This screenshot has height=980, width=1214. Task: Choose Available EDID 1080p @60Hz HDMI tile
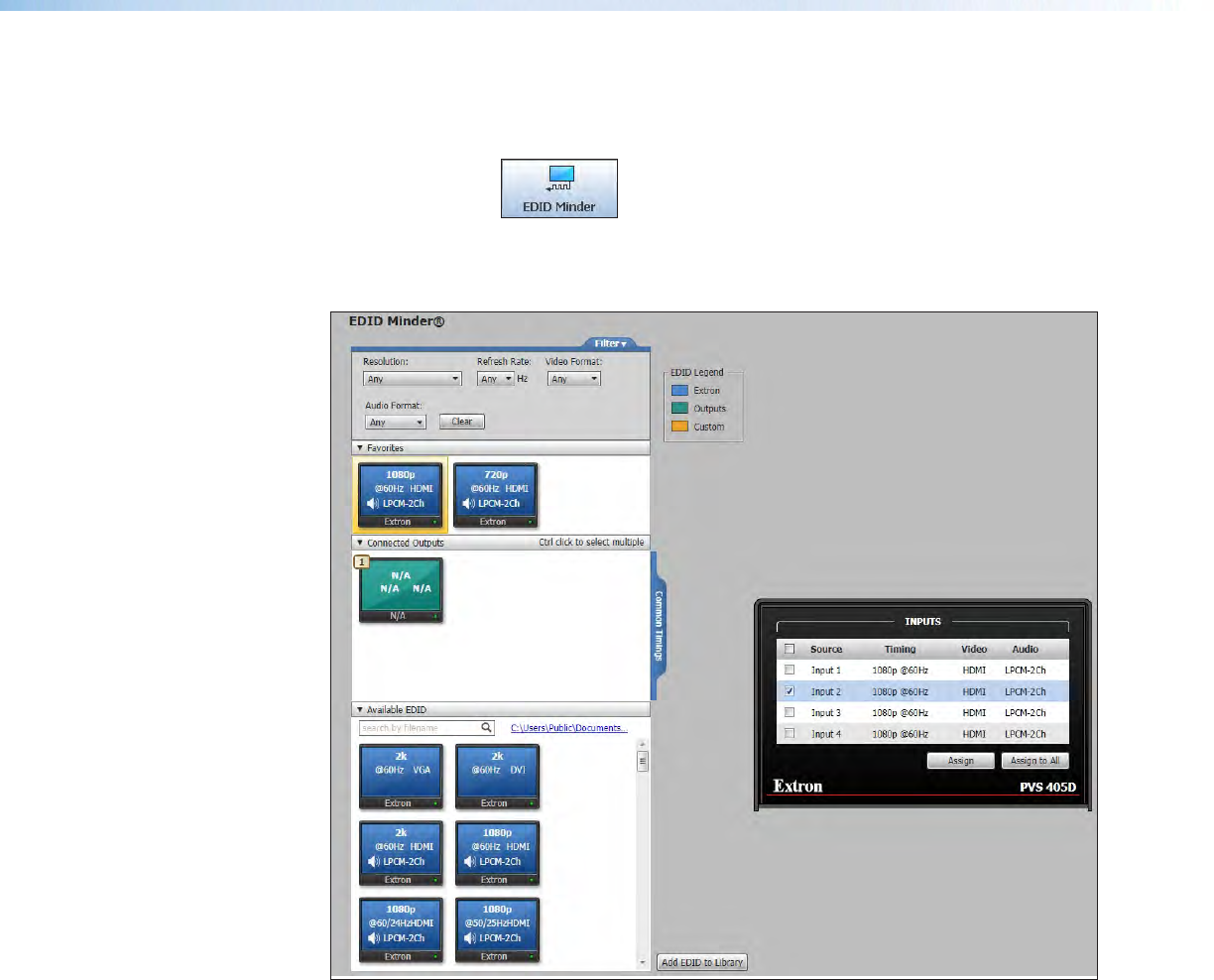point(497,854)
